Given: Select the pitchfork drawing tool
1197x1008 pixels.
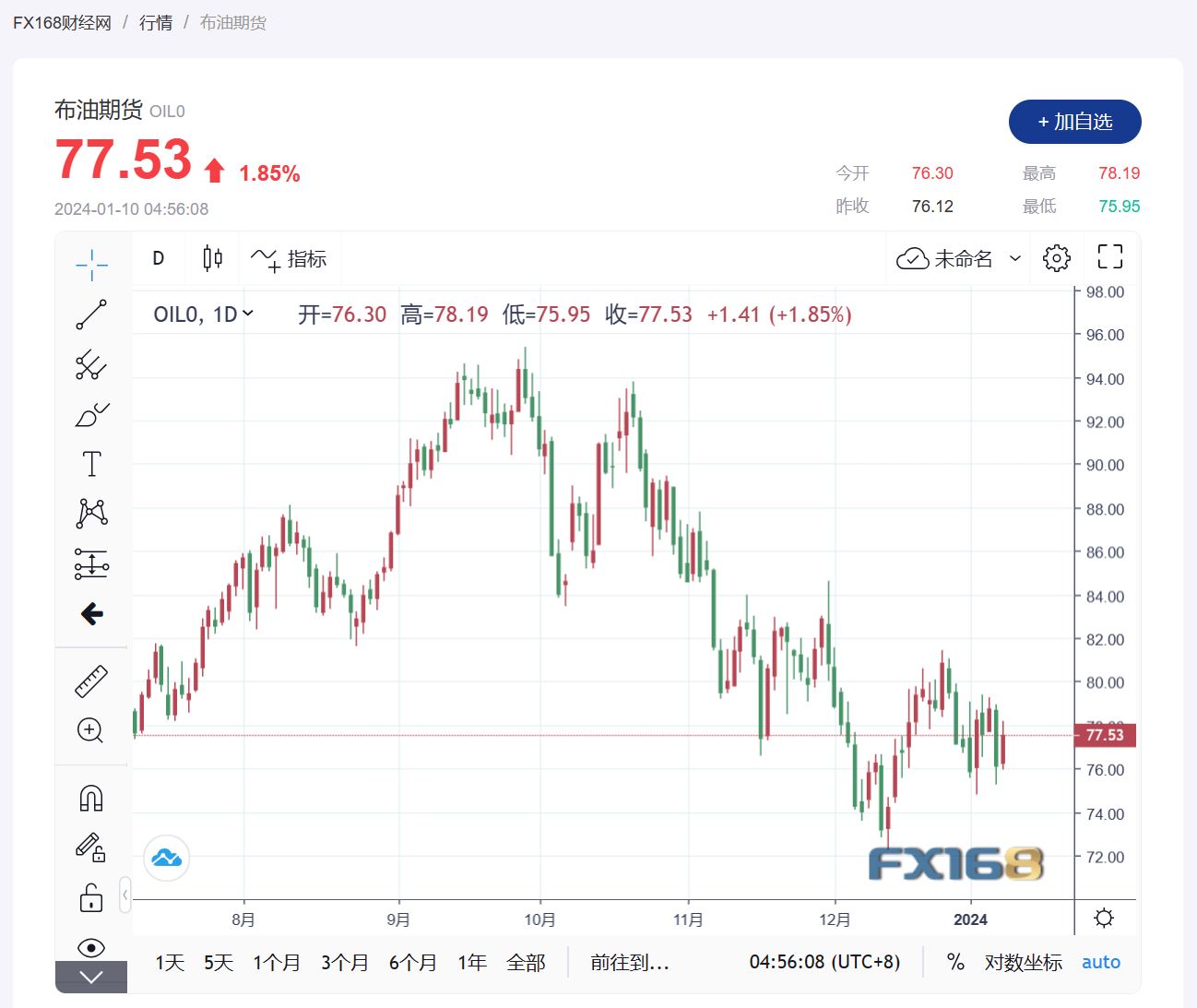Looking at the screenshot, I should (x=91, y=365).
